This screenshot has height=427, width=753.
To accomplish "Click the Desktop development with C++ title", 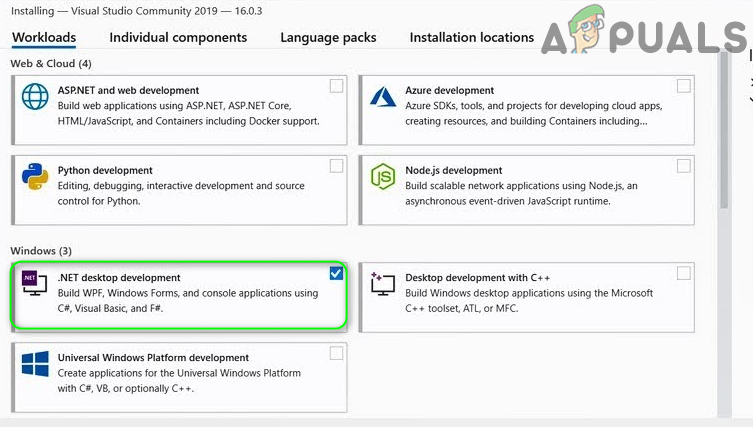I will (x=477, y=278).
